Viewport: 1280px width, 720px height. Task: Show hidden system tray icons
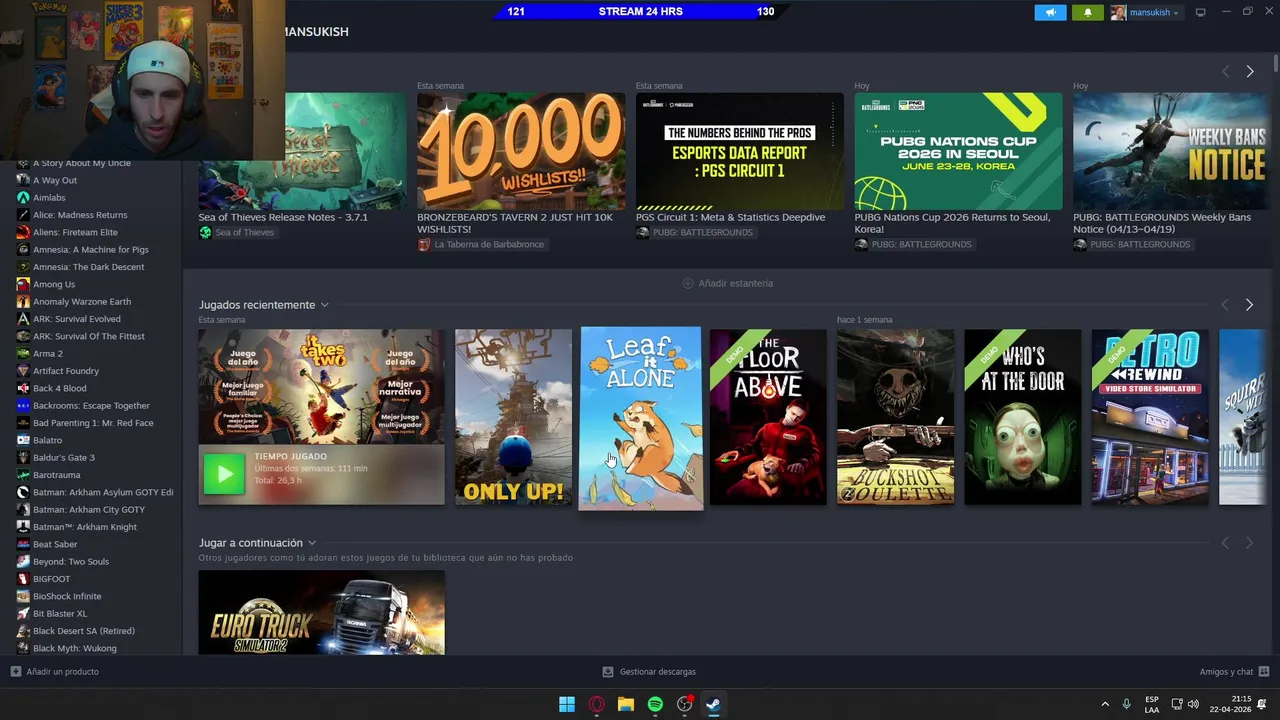pos(1105,704)
